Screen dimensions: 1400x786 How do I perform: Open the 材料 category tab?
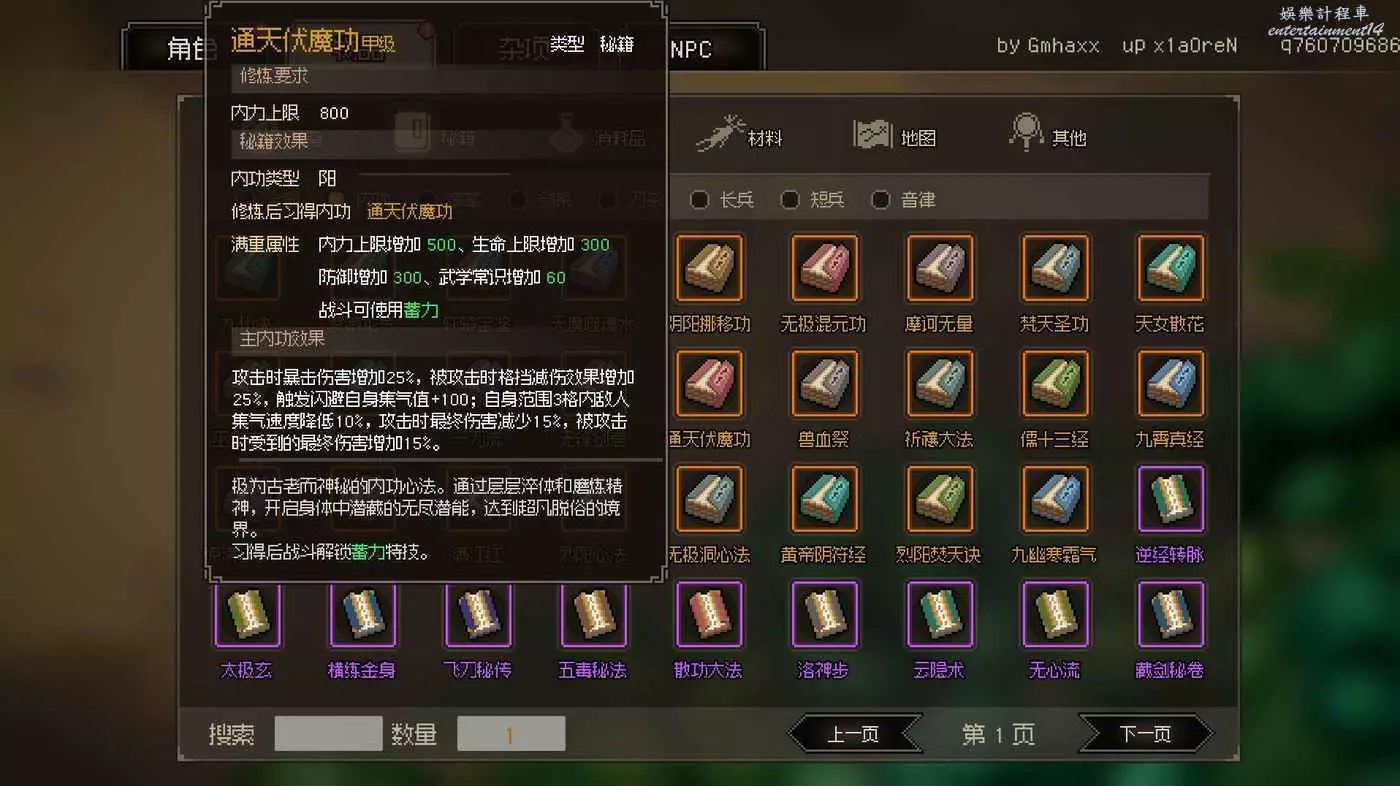740,134
